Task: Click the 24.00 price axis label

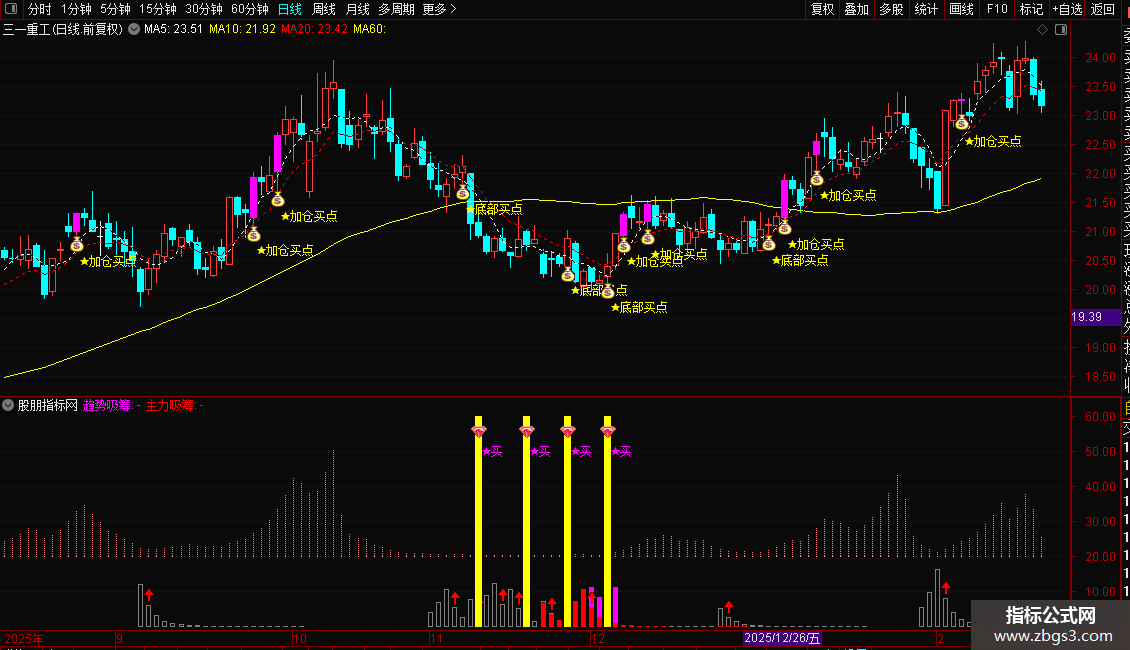Action: tap(1100, 58)
